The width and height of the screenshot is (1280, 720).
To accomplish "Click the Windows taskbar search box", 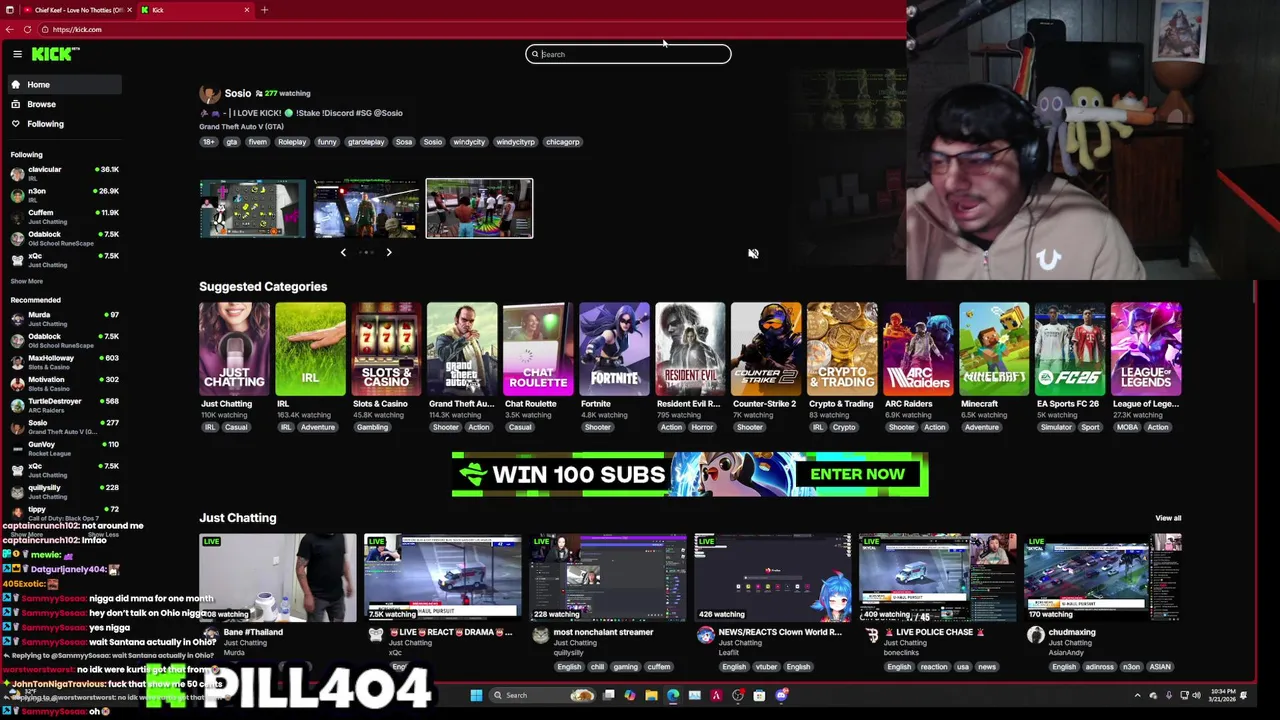I will click(x=541, y=695).
